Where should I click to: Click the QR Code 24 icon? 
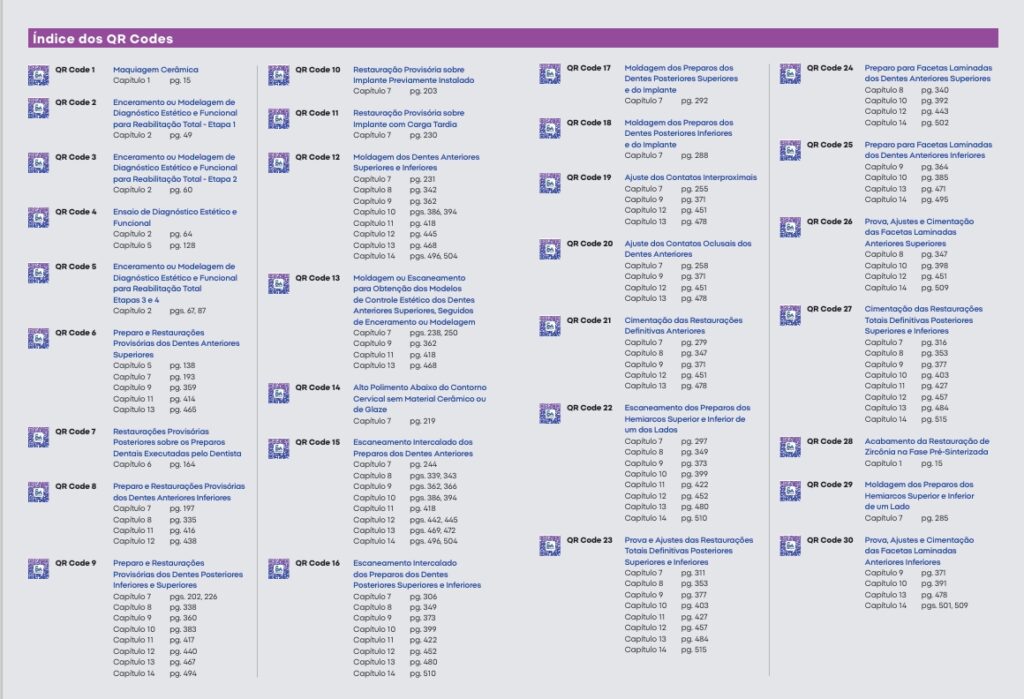[790, 73]
